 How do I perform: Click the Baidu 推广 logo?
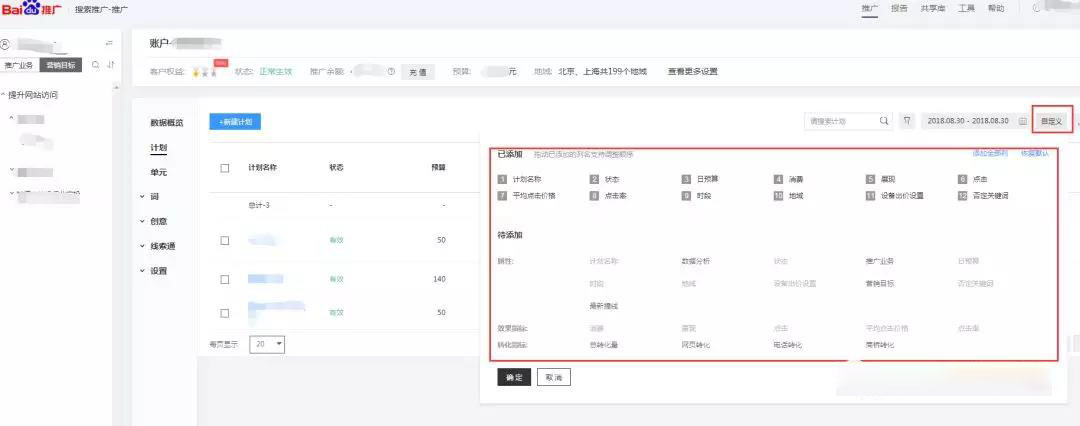click(x=32, y=10)
